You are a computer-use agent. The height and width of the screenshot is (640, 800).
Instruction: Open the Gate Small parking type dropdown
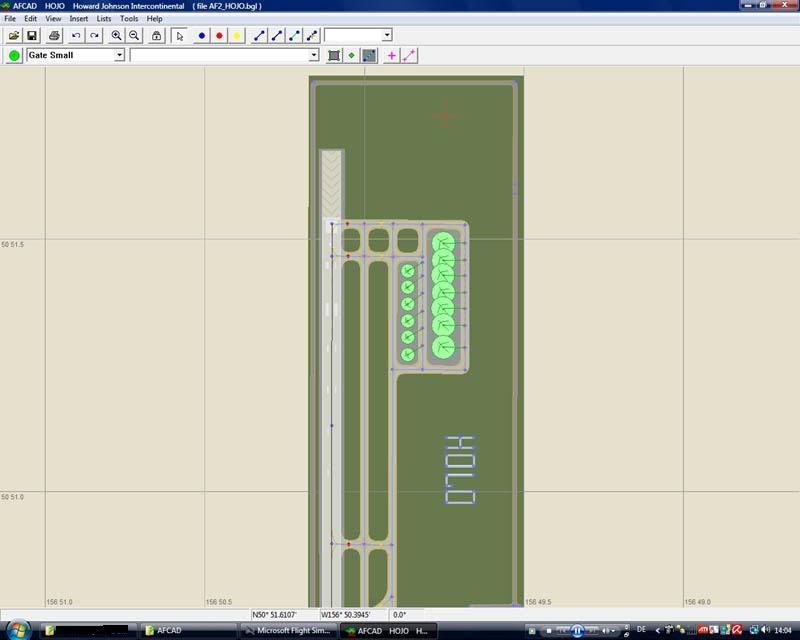click(x=119, y=55)
